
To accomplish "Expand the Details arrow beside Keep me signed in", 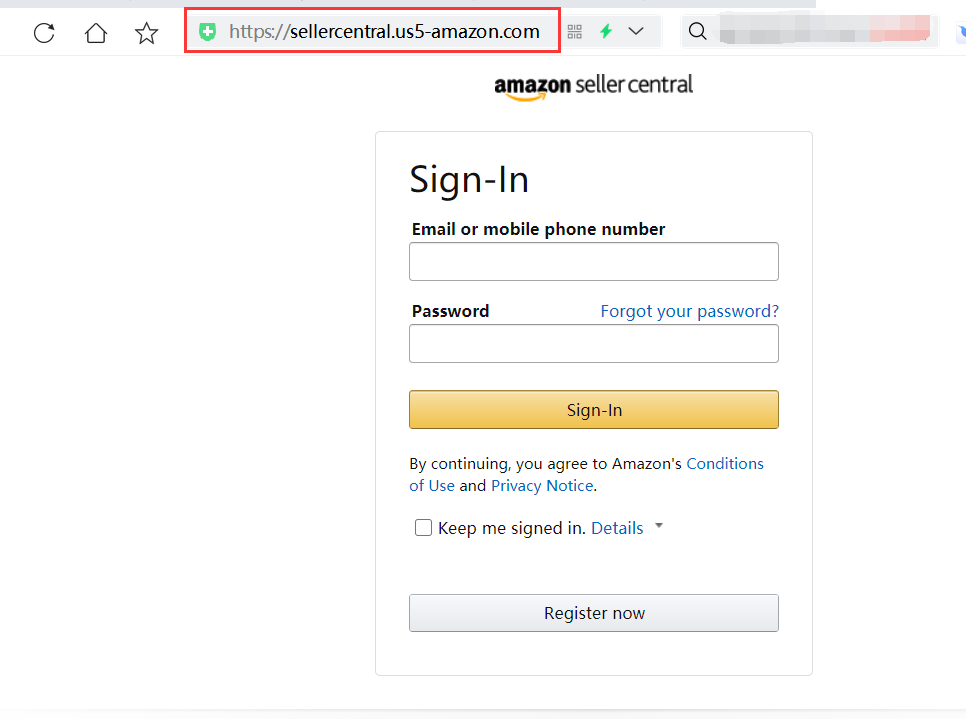I will coord(659,526).
